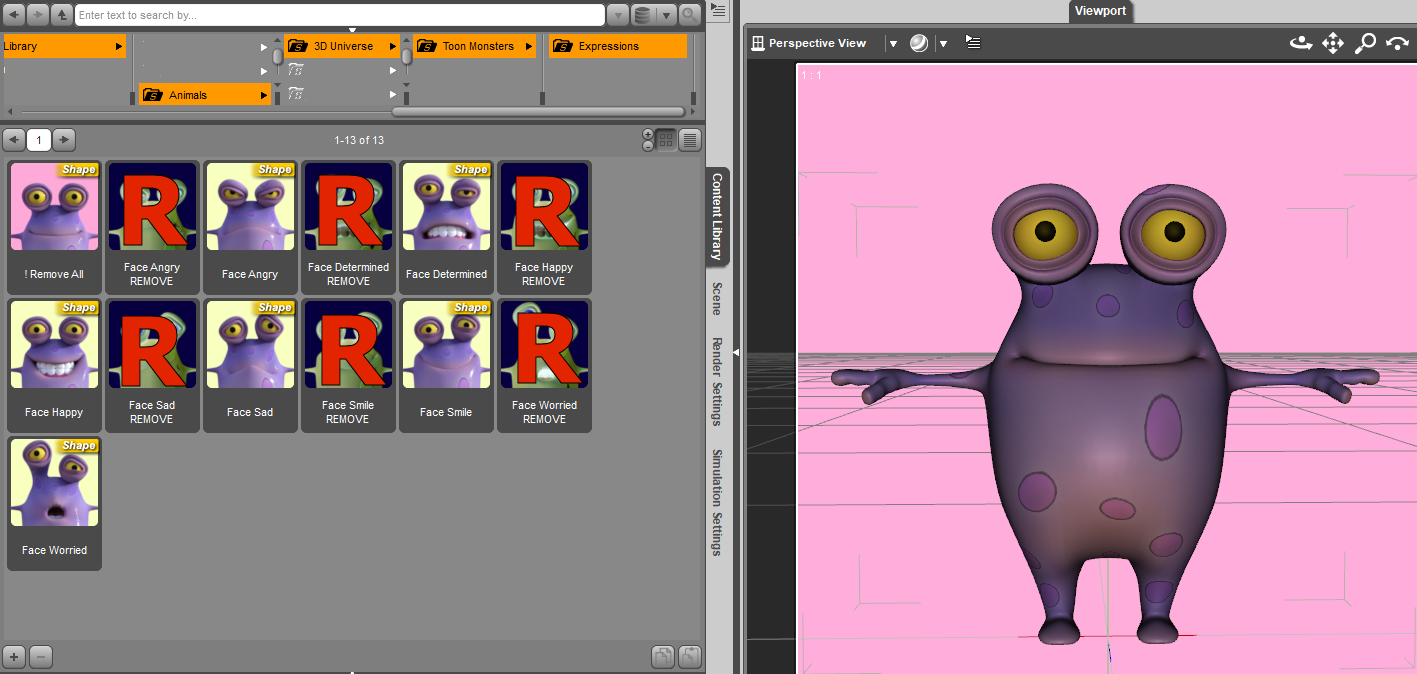Click the viewport zoom magnifier icon
The width and height of the screenshot is (1417, 674).
[x=1365, y=43]
